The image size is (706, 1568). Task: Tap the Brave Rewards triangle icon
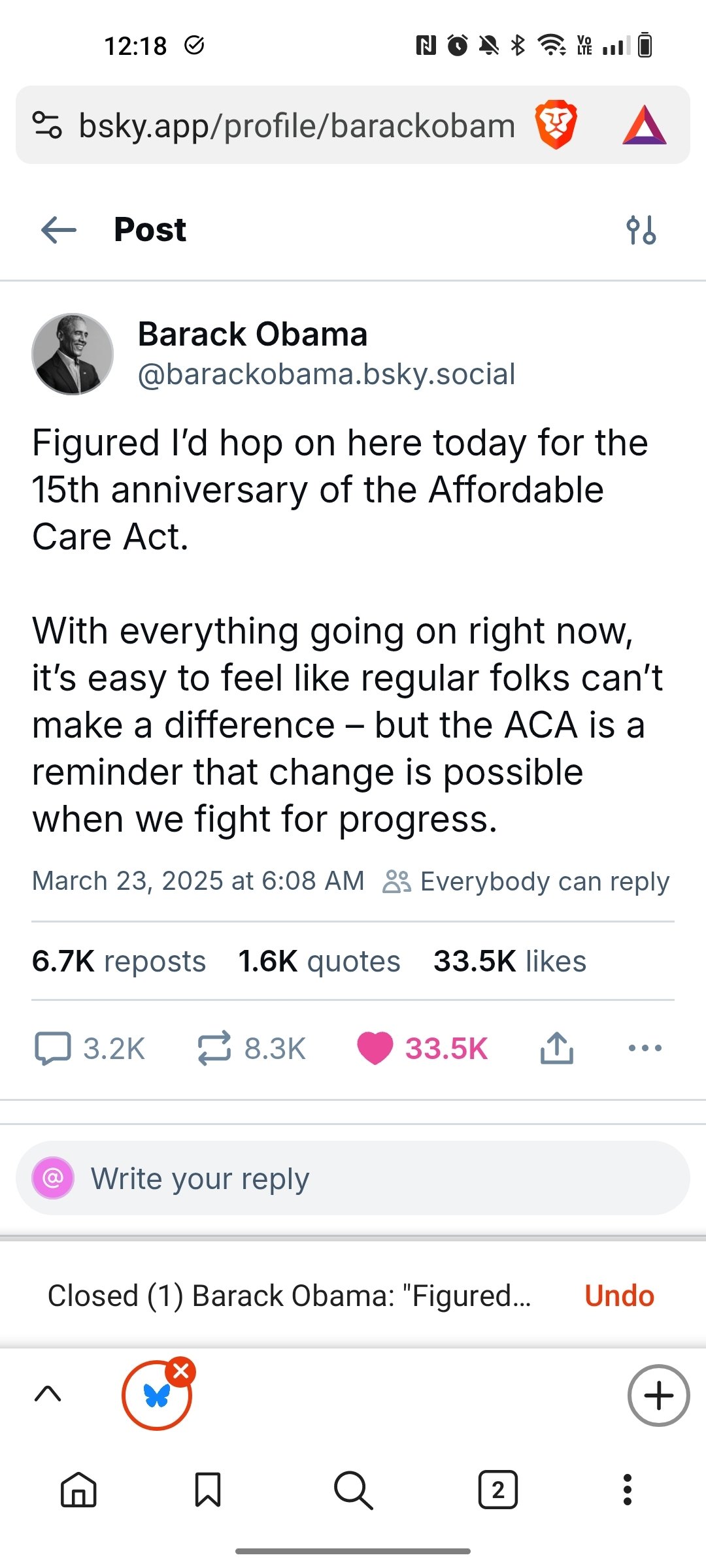pos(644,125)
